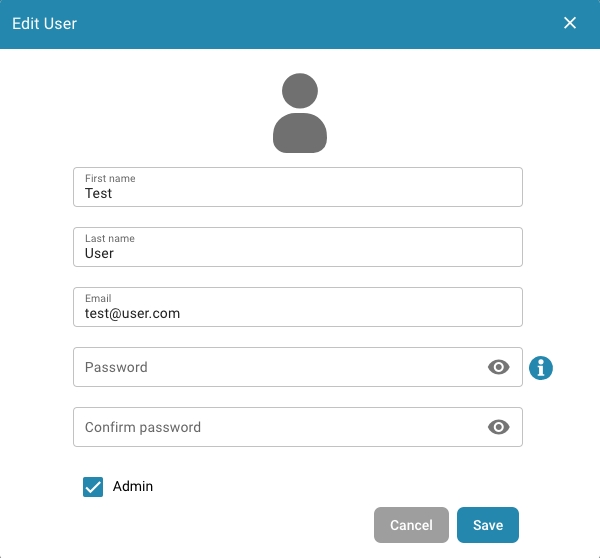The image size is (600, 558).
Task: Click the small 'Email' floating label
Action: click(x=98, y=299)
